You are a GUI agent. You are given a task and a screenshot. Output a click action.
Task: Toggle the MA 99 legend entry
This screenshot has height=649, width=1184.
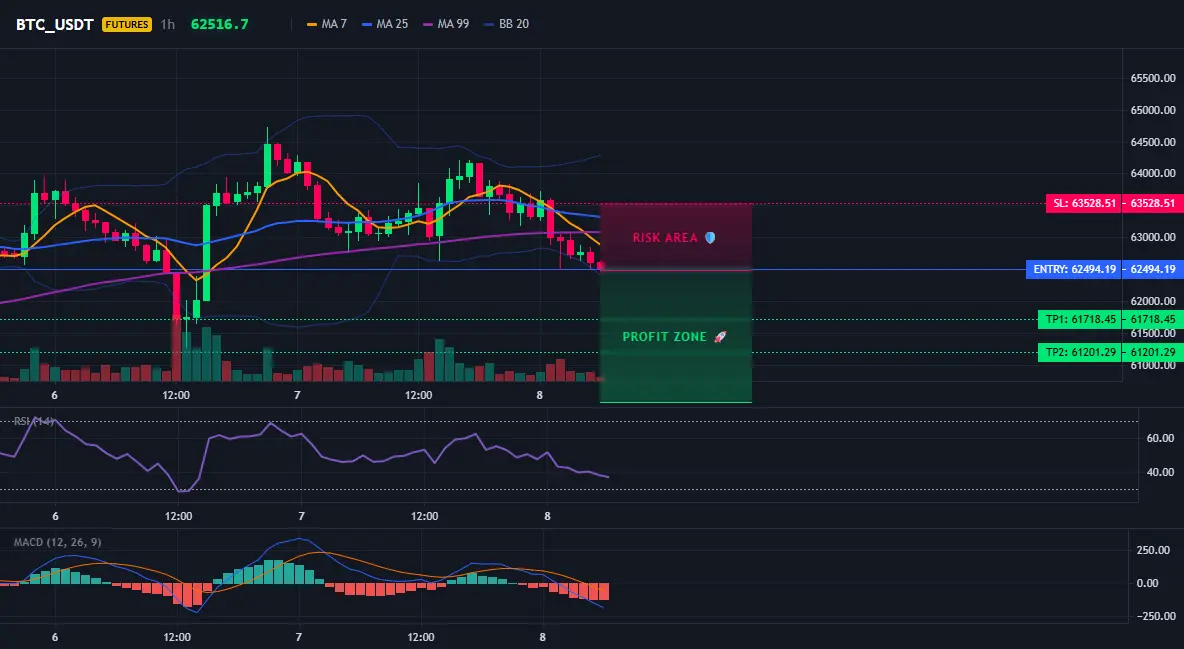(x=446, y=24)
